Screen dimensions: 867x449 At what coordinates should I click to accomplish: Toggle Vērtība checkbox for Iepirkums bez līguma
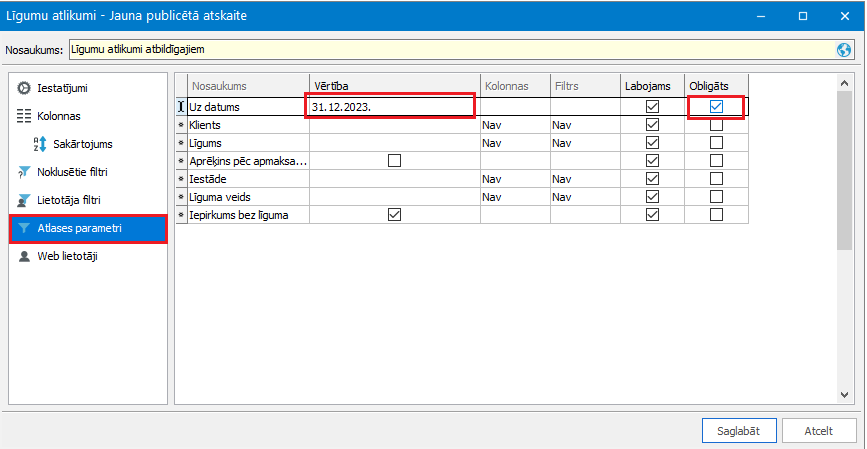(394, 215)
